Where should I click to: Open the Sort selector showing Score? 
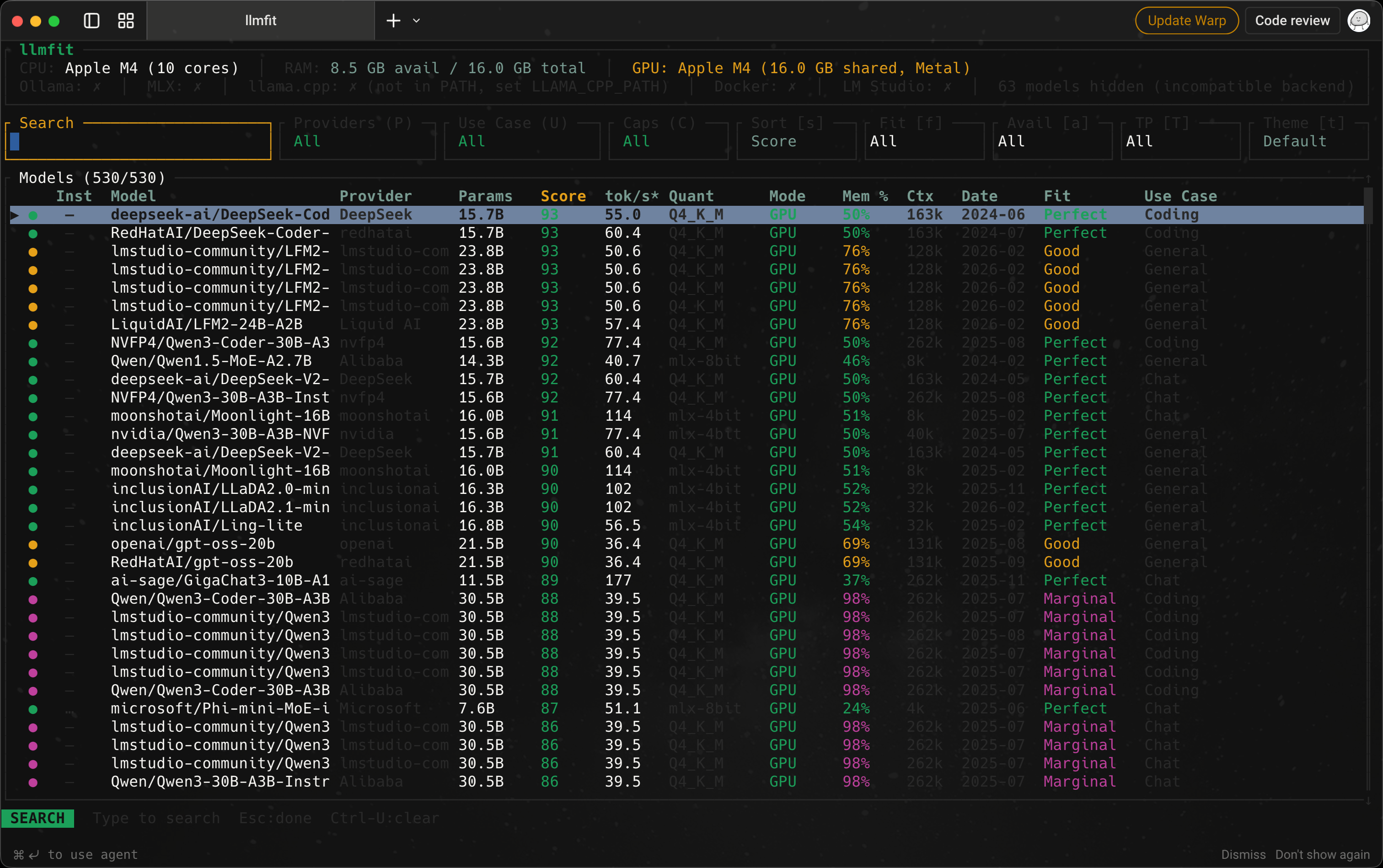pyautogui.click(x=796, y=141)
